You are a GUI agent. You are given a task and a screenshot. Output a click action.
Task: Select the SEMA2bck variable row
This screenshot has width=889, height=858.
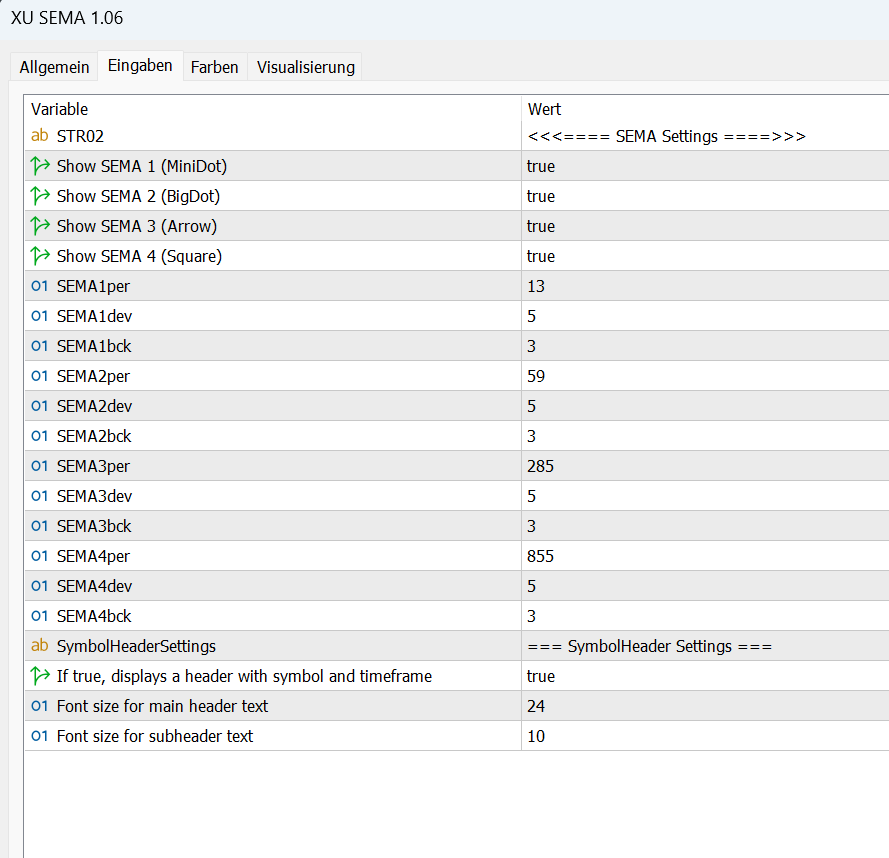click(x=94, y=436)
